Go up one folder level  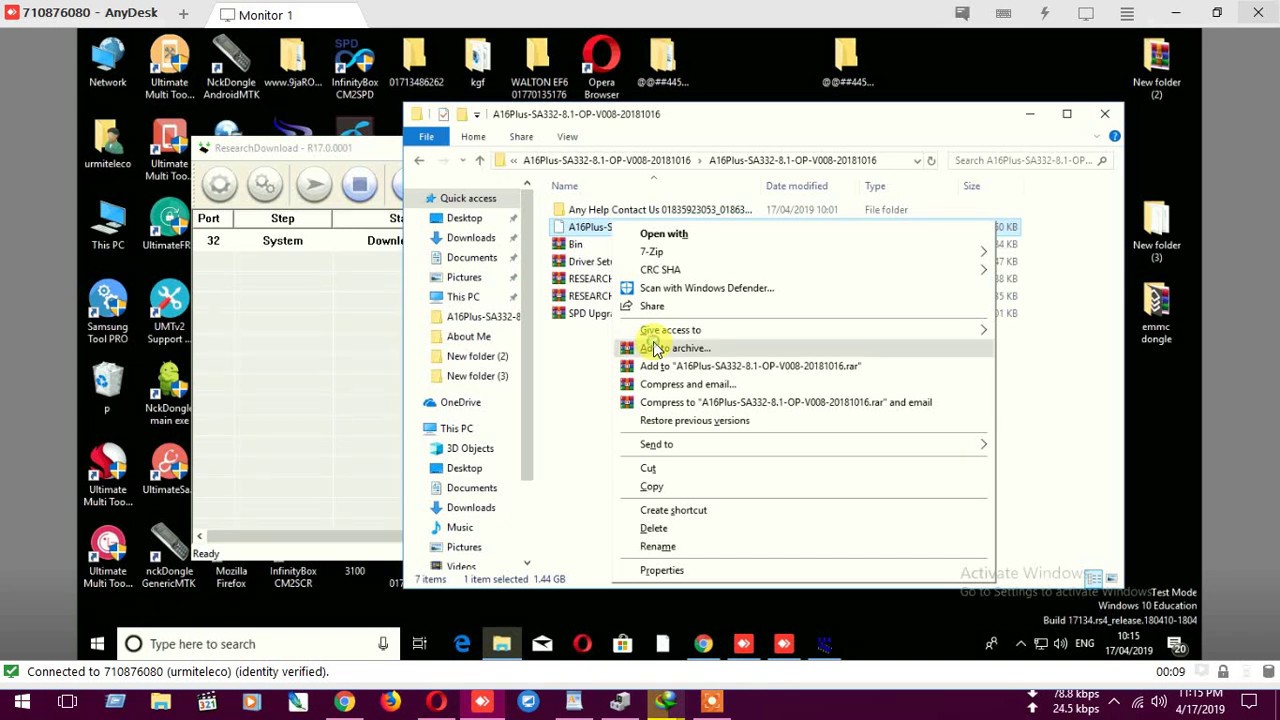pyautogui.click(x=480, y=160)
